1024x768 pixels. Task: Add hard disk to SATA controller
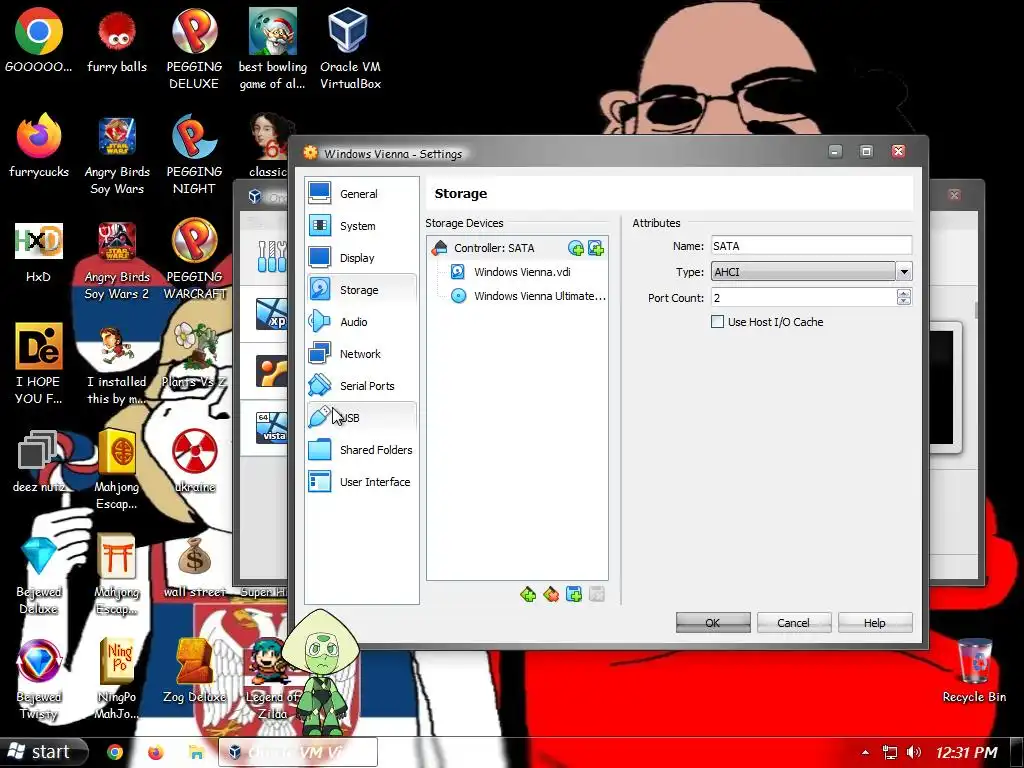click(596, 248)
